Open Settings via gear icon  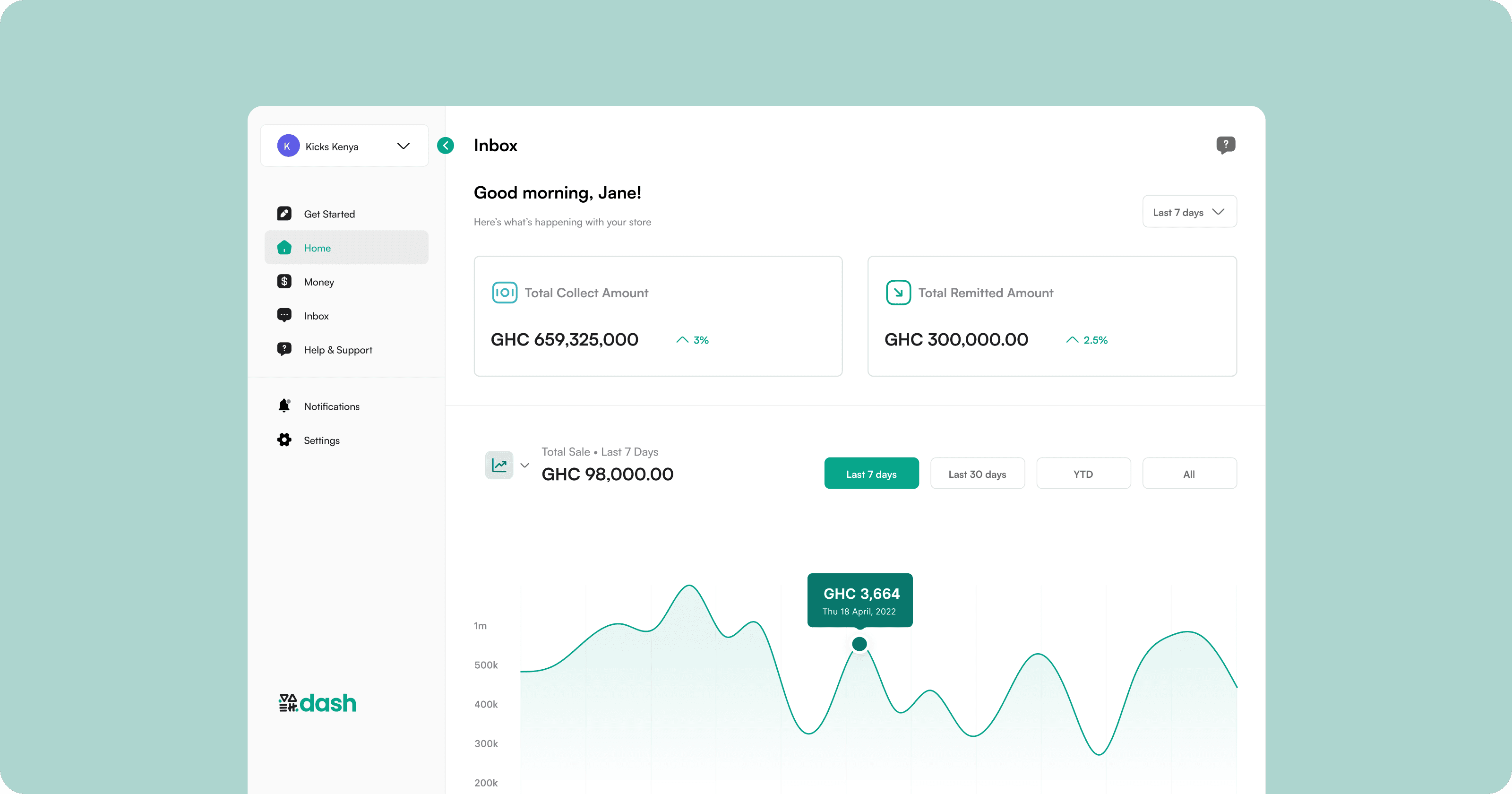click(x=284, y=440)
